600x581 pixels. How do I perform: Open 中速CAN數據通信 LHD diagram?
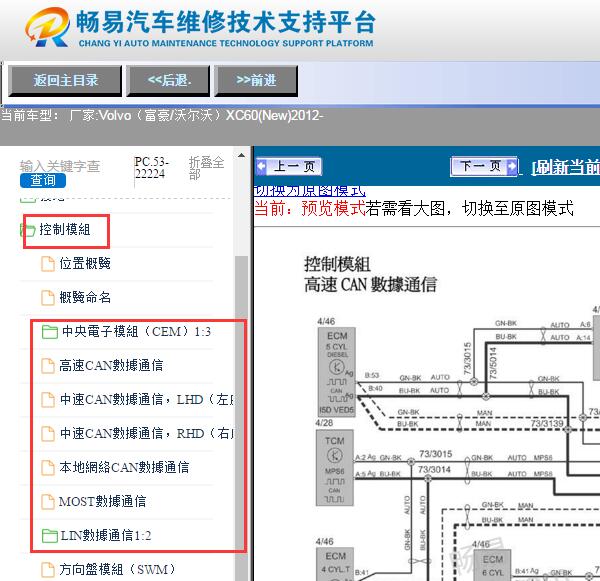click(147, 400)
